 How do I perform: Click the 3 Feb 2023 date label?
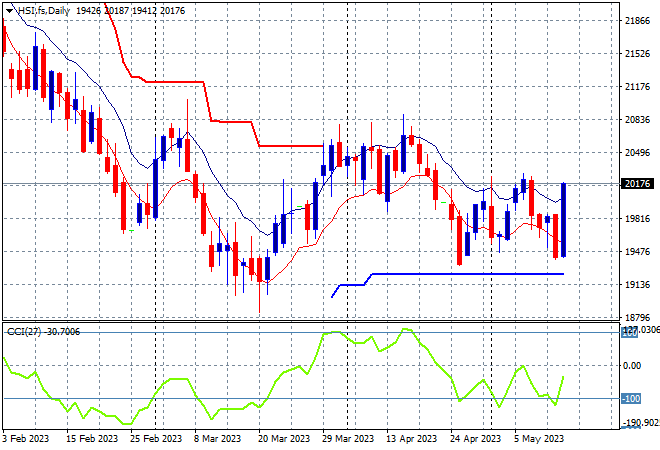25,439
